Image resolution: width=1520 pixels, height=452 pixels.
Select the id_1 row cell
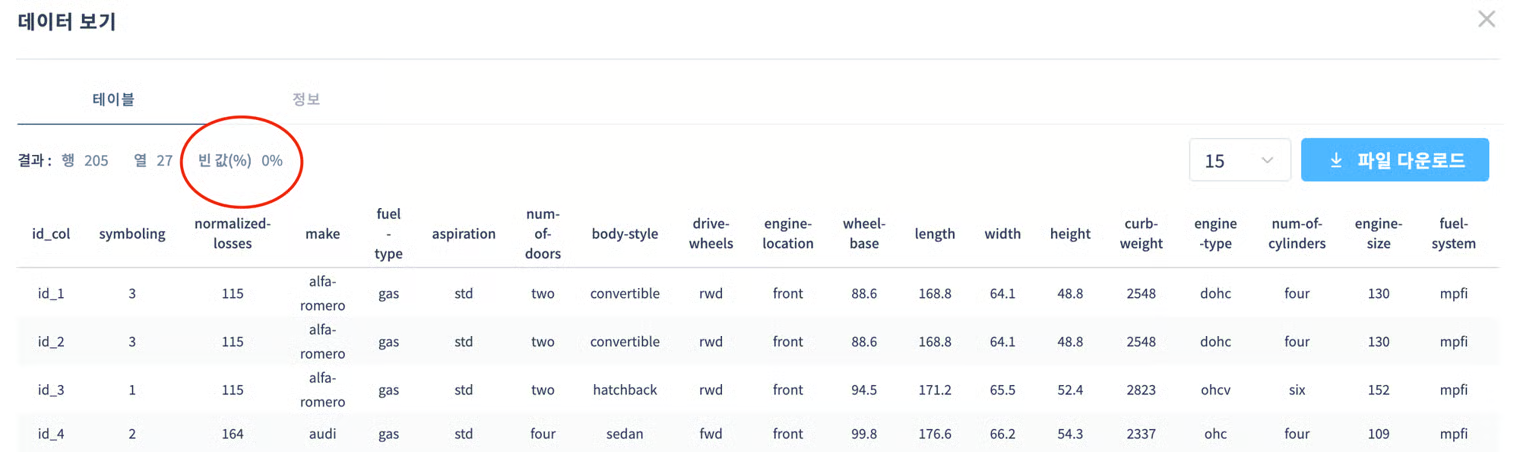[51, 294]
